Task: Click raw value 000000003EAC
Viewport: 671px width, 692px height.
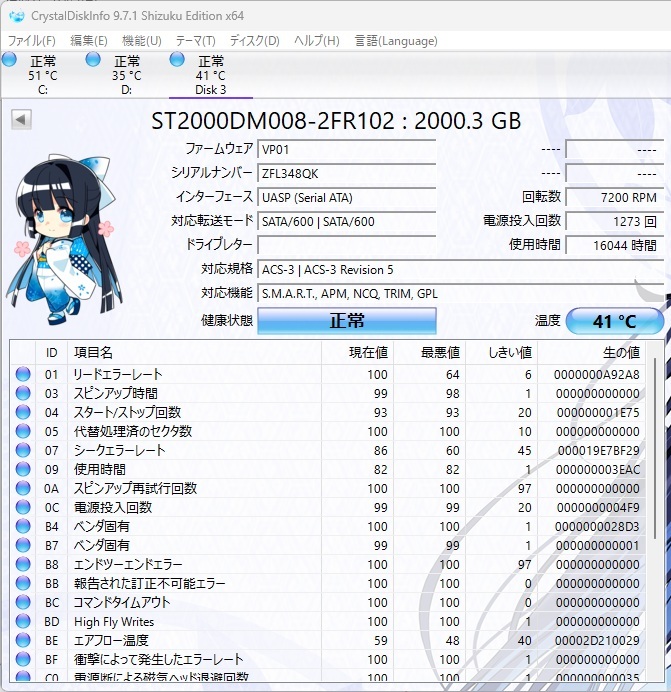Action: coord(598,470)
